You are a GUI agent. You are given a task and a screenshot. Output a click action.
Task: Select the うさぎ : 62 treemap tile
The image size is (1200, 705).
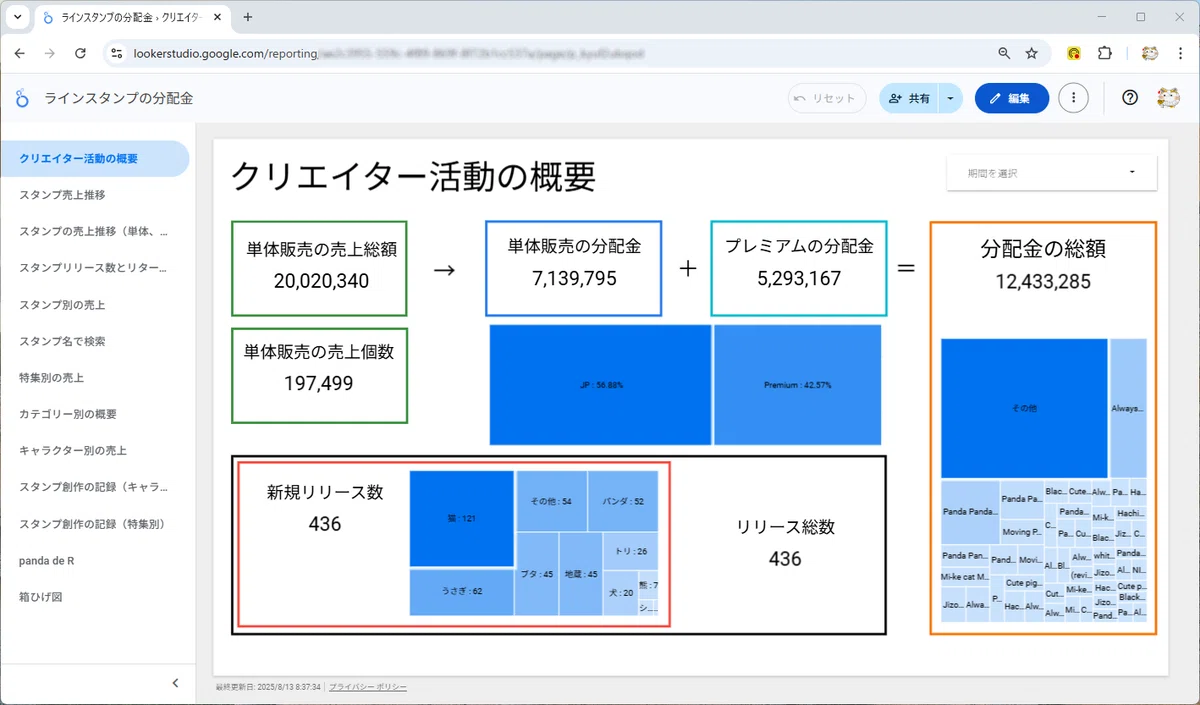[x=461, y=592]
